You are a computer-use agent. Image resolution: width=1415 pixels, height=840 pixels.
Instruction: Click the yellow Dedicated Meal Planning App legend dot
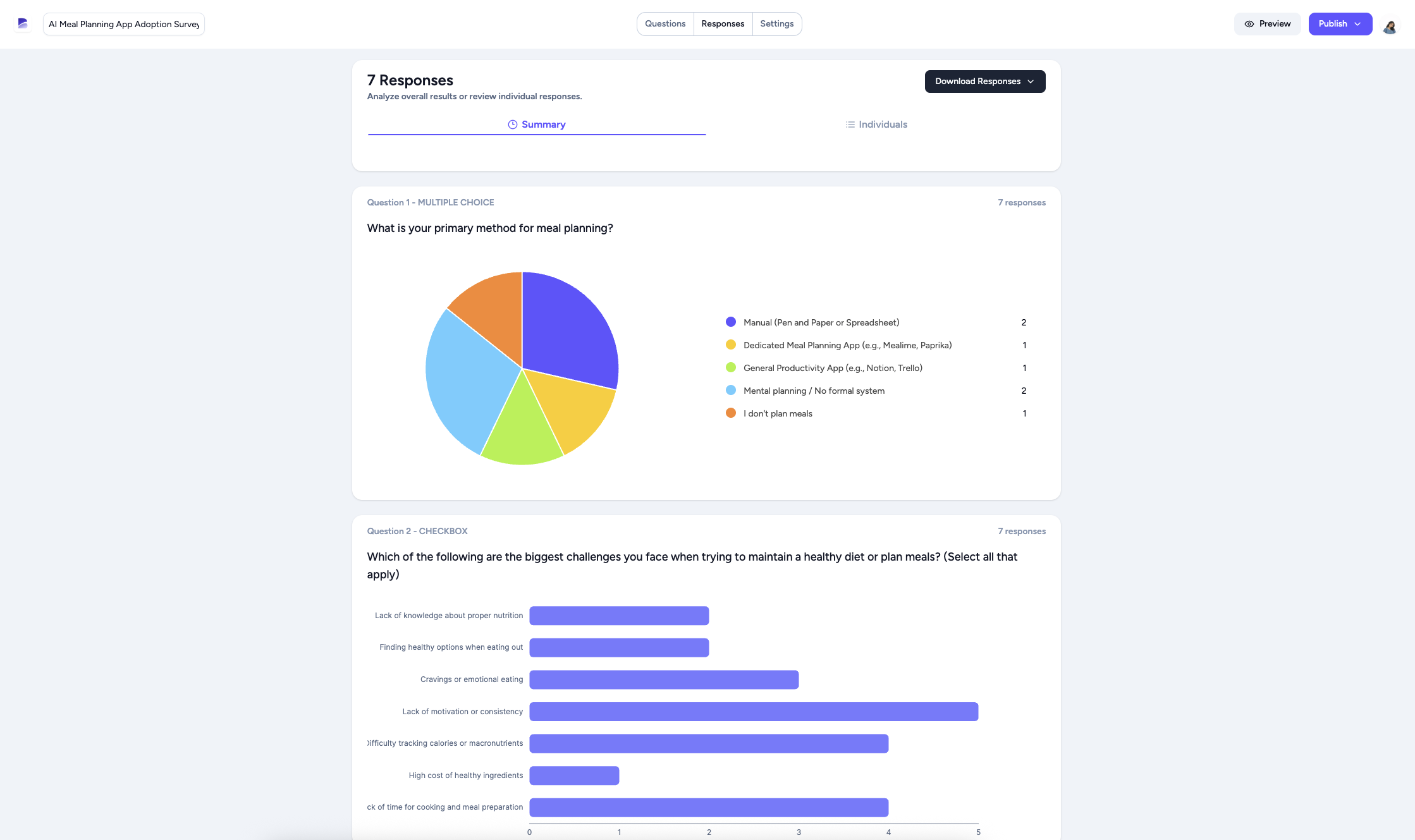click(731, 345)
